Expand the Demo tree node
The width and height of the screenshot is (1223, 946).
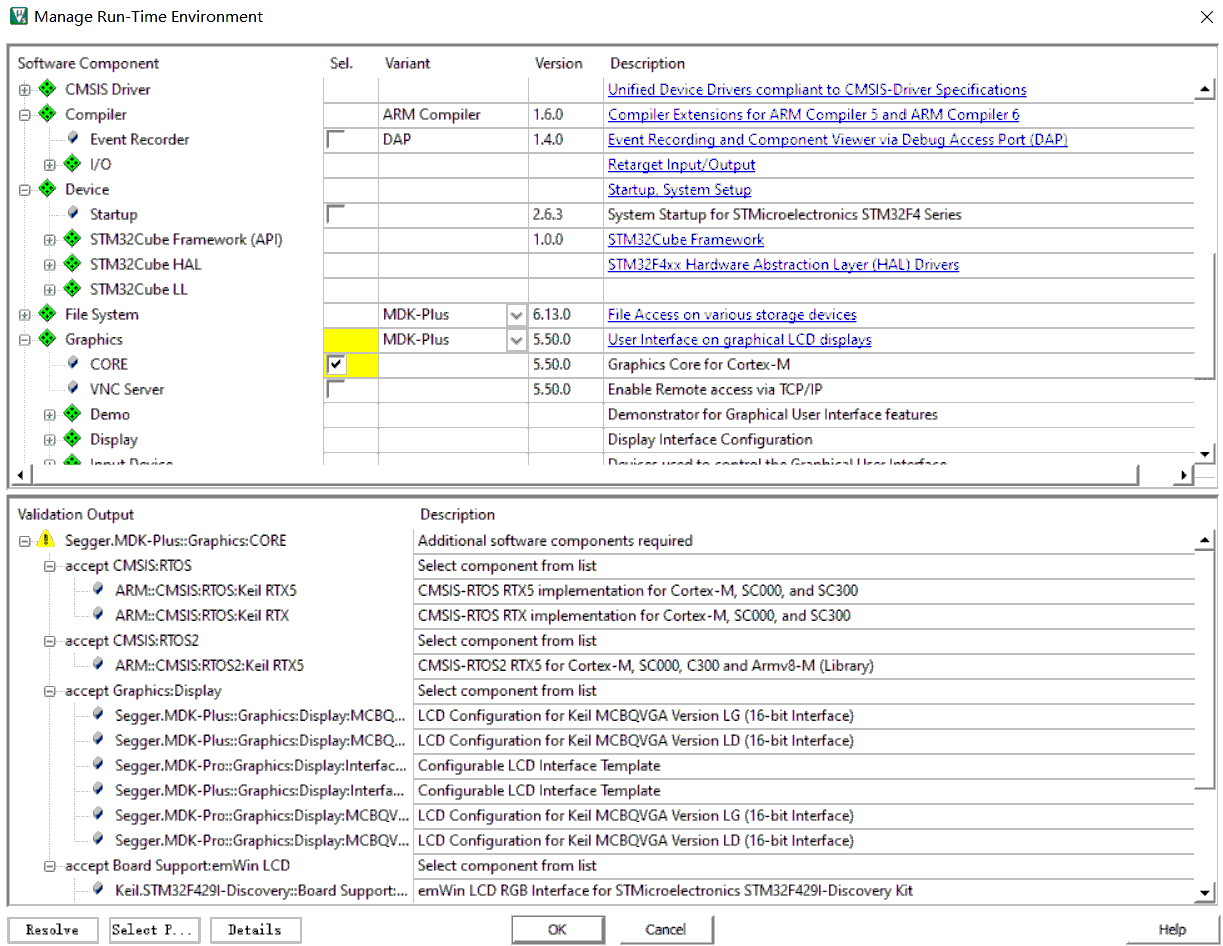tap(50, 415)
